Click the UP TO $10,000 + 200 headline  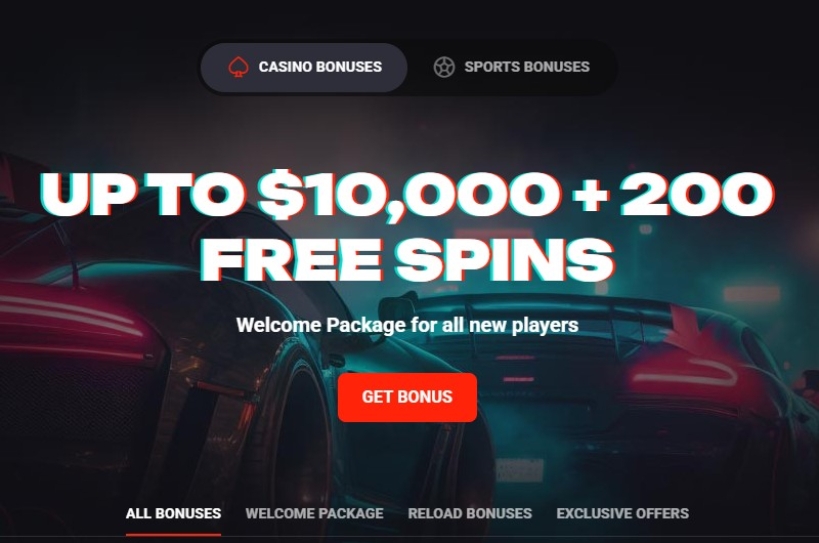tap(407, 194)
